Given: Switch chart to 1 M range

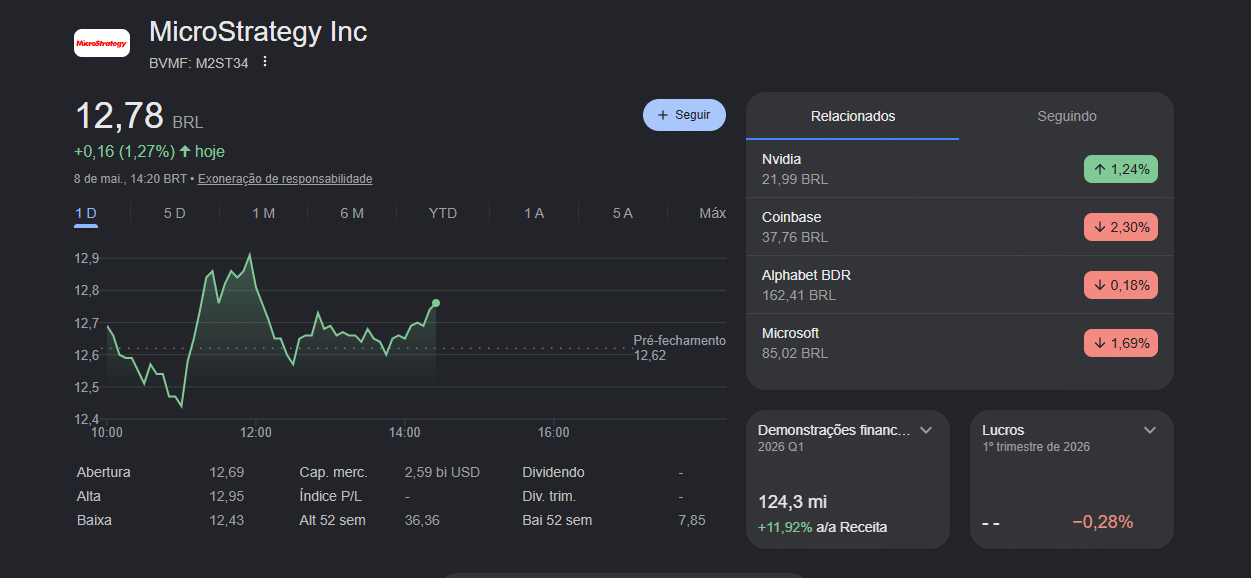Looking at the screenshot, I should (263, 213).
